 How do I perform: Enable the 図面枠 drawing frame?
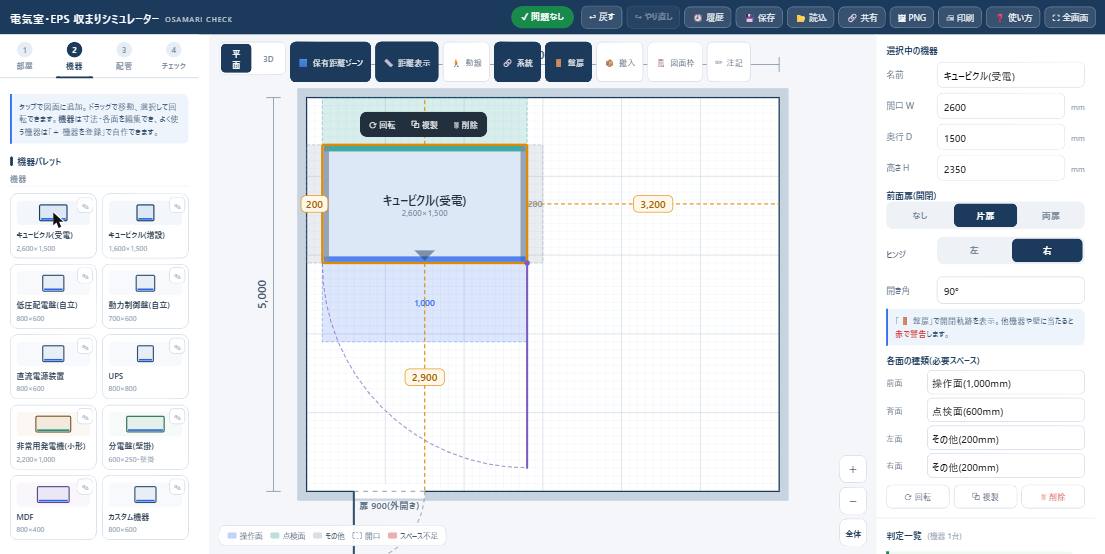[x=675, y=62]
